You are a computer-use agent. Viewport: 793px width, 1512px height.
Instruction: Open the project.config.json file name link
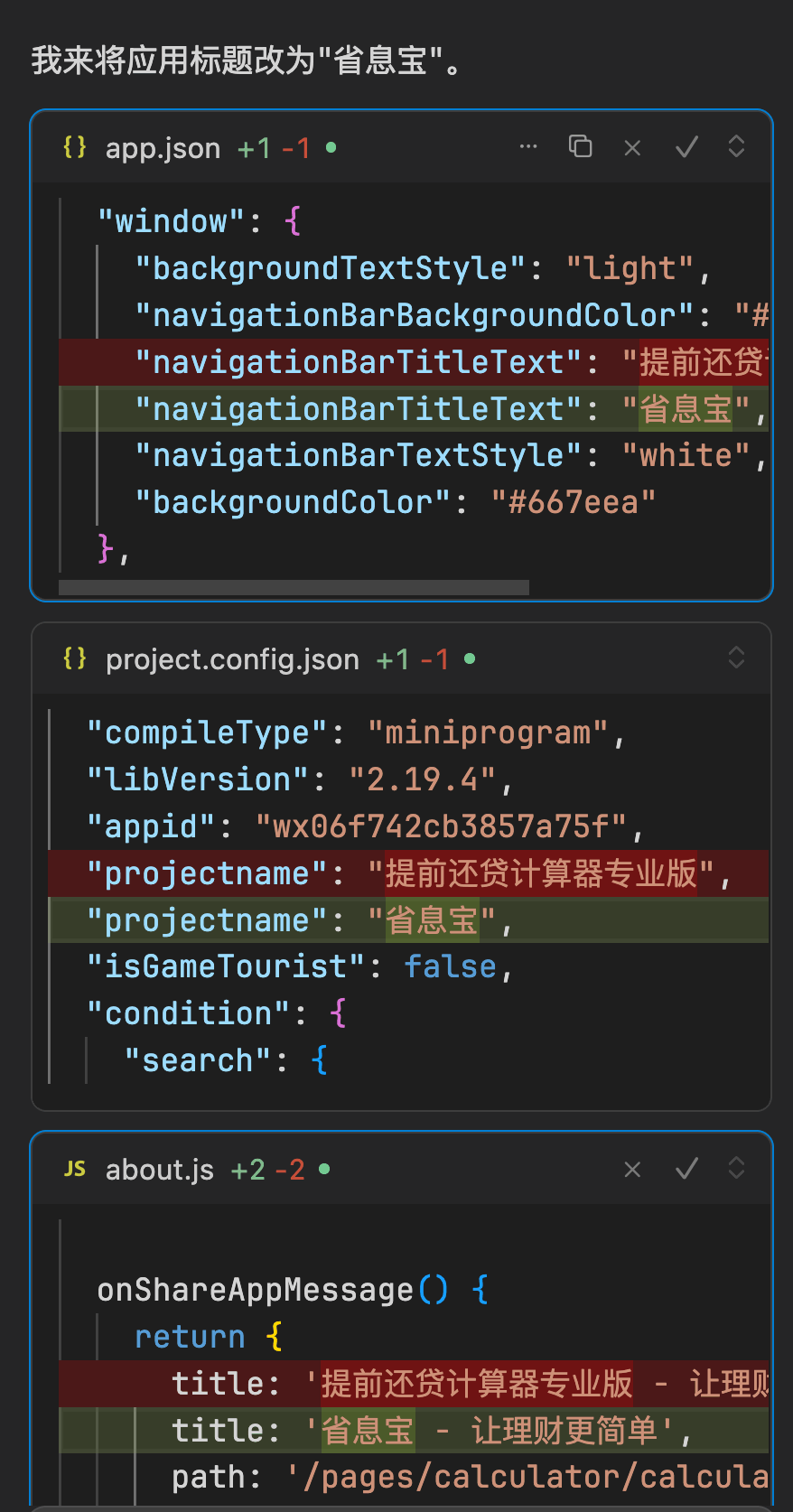click(232, 659)
